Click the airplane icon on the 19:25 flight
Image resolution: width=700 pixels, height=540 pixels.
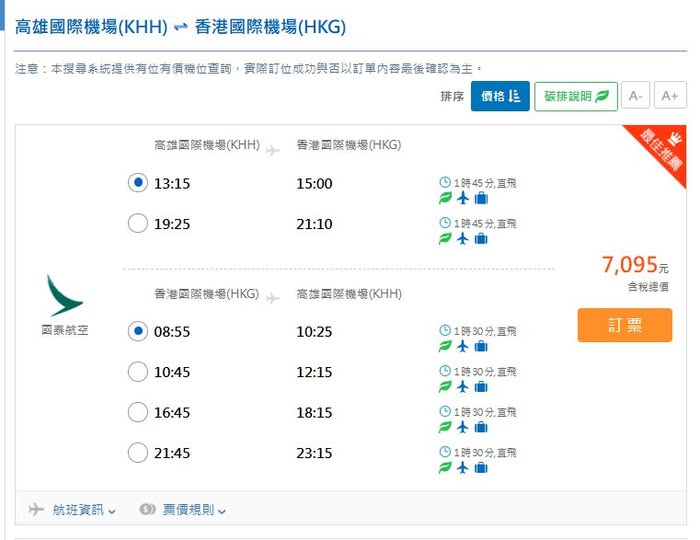tap(462, 239)
